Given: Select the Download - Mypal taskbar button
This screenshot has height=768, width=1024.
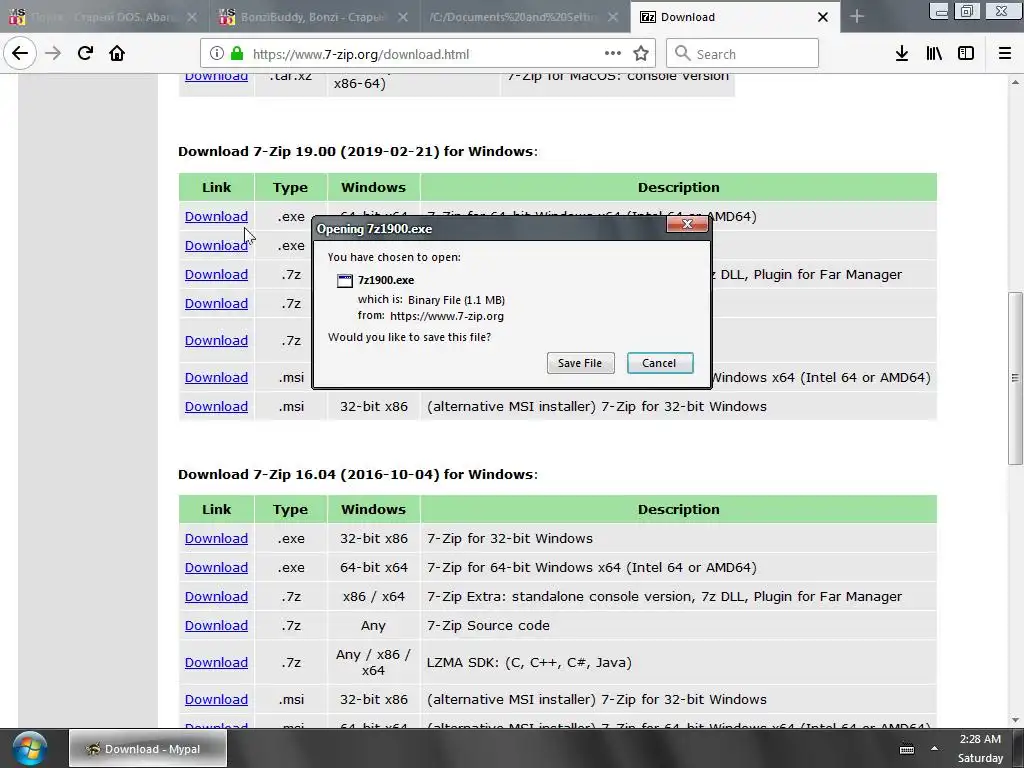Looking at the screenshot, I should (148, 748).
